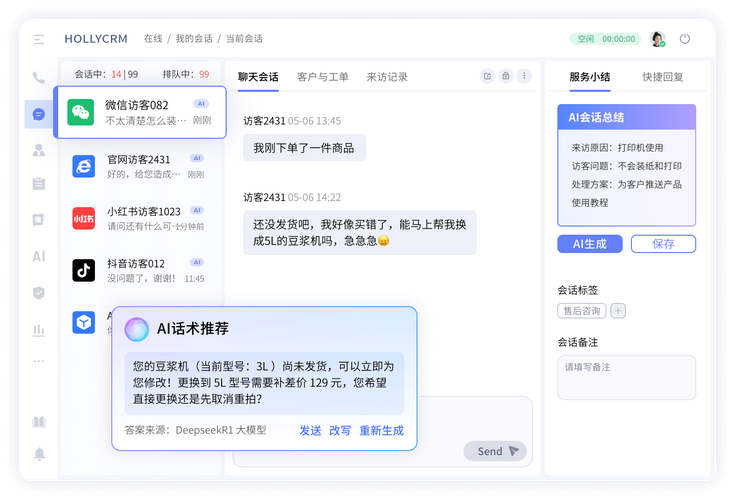The image size is (735, 500).
Task: Open the book knowledge base icon
Action: [39, 422]
